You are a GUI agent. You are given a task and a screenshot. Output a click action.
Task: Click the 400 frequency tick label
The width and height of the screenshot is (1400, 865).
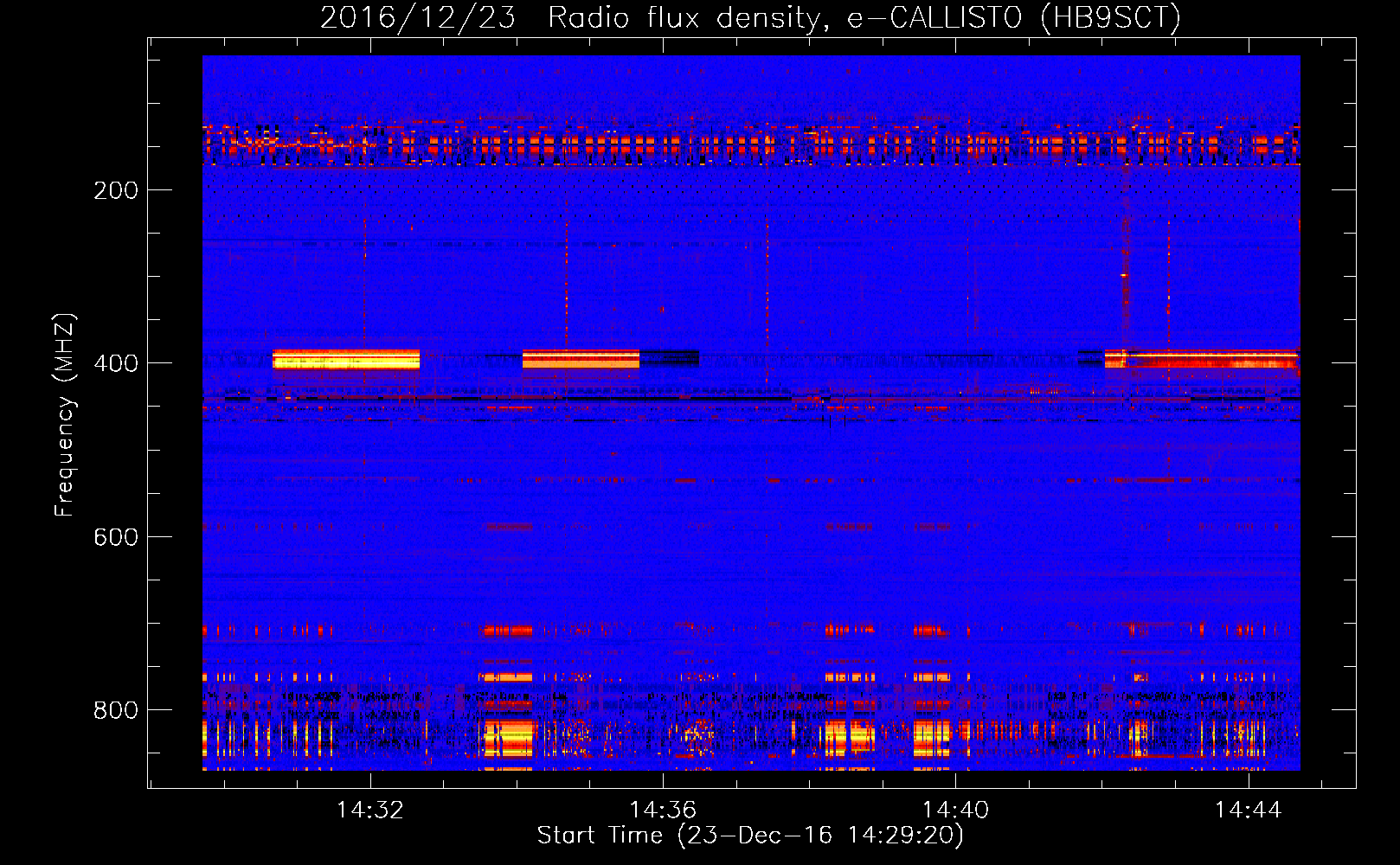click(x=116, y=363)
